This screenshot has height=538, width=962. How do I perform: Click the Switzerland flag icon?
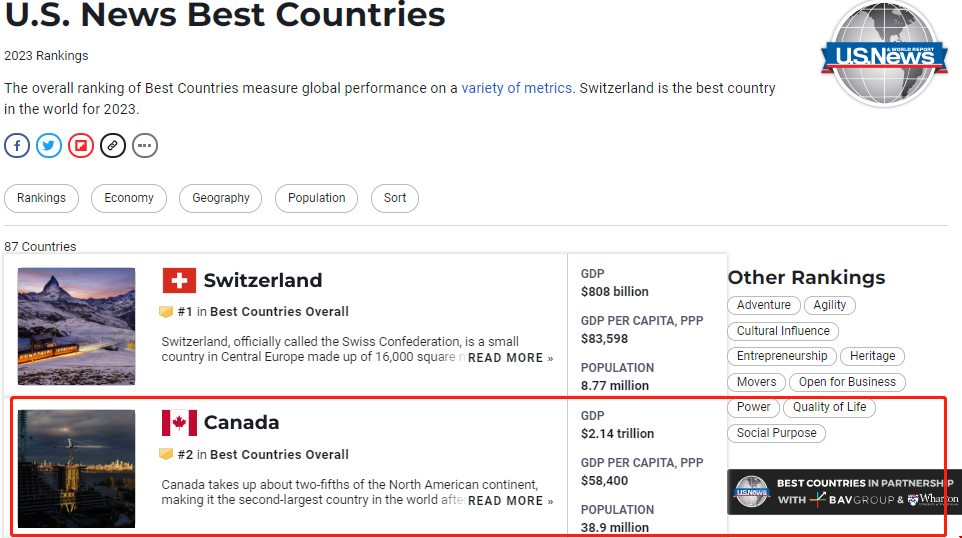pos(179,281)
